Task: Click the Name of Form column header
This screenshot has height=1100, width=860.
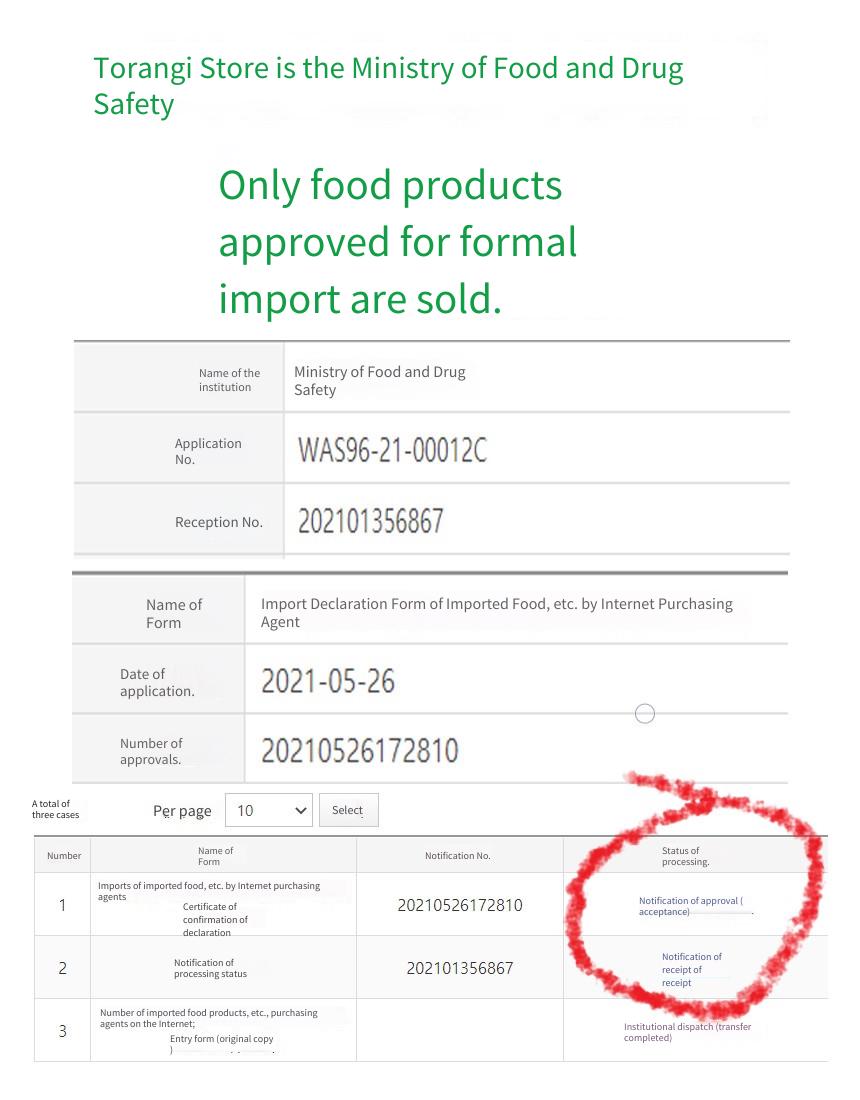Action: pos(215,856)
